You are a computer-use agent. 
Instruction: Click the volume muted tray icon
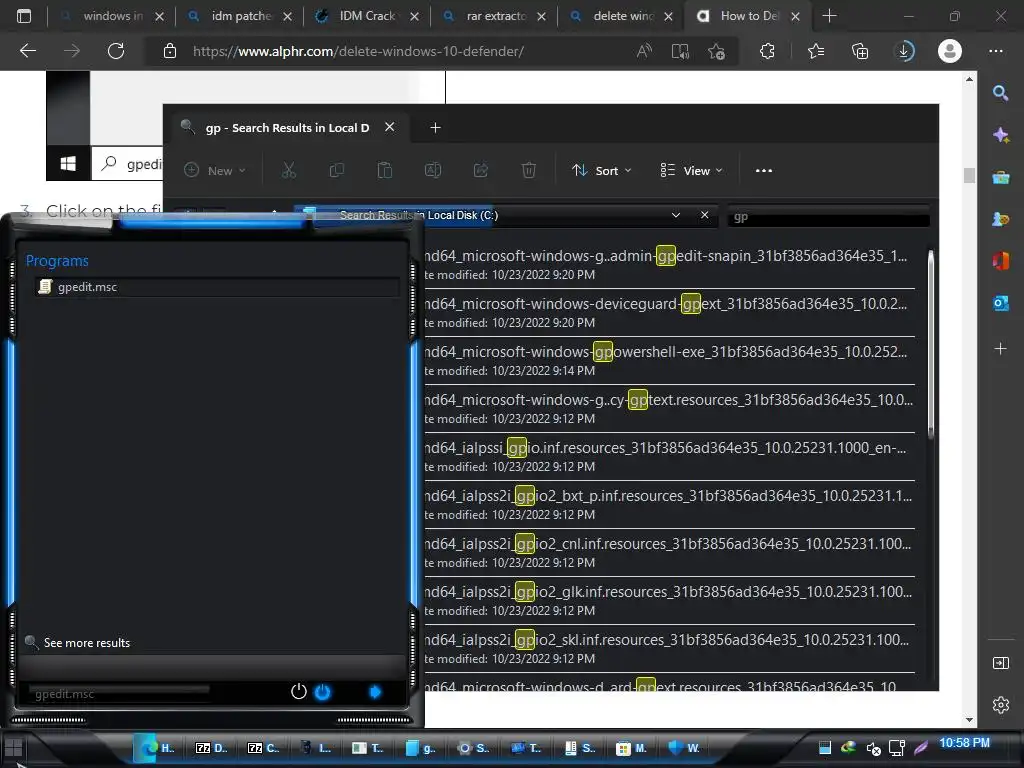coord(873,748)
